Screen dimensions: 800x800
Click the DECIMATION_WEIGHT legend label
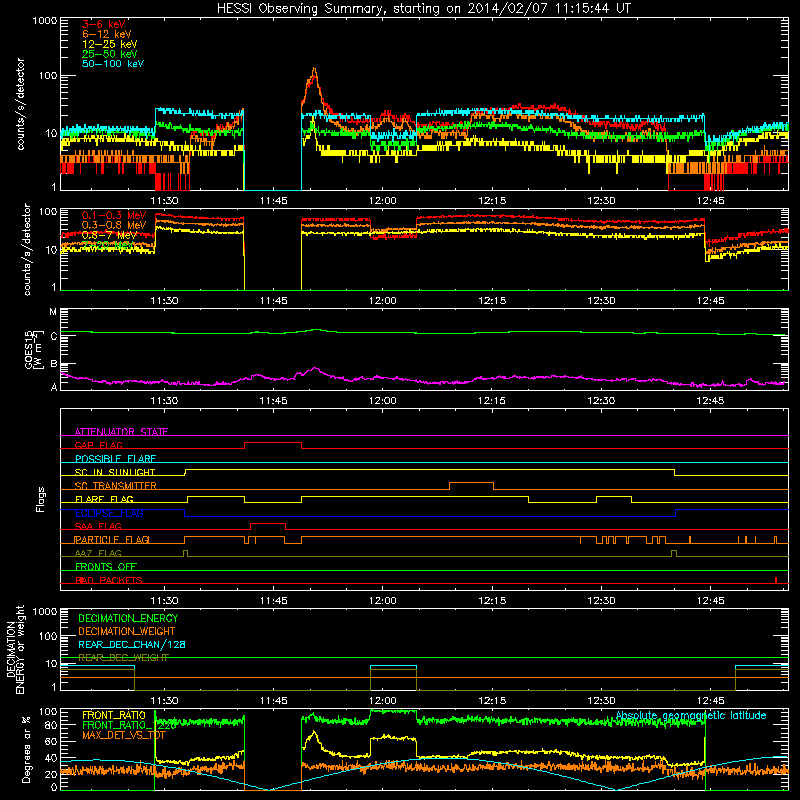(x=127, y=631)
